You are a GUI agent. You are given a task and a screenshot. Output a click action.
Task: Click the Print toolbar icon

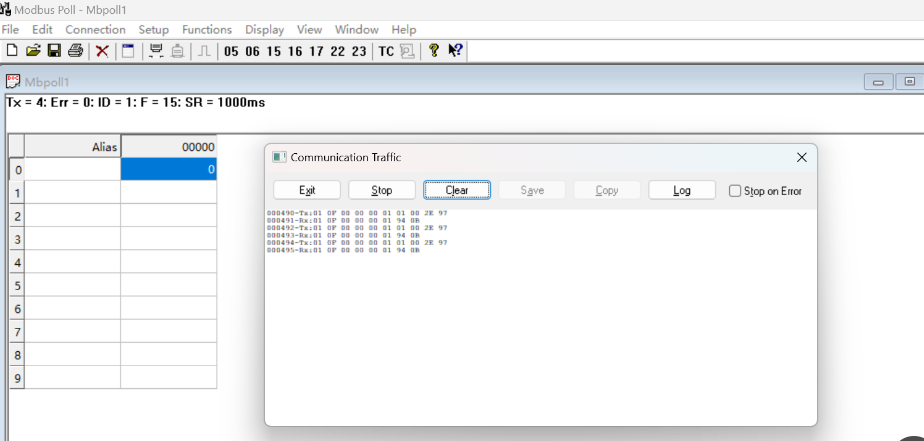pyautogui.click(x=75, y=51)
